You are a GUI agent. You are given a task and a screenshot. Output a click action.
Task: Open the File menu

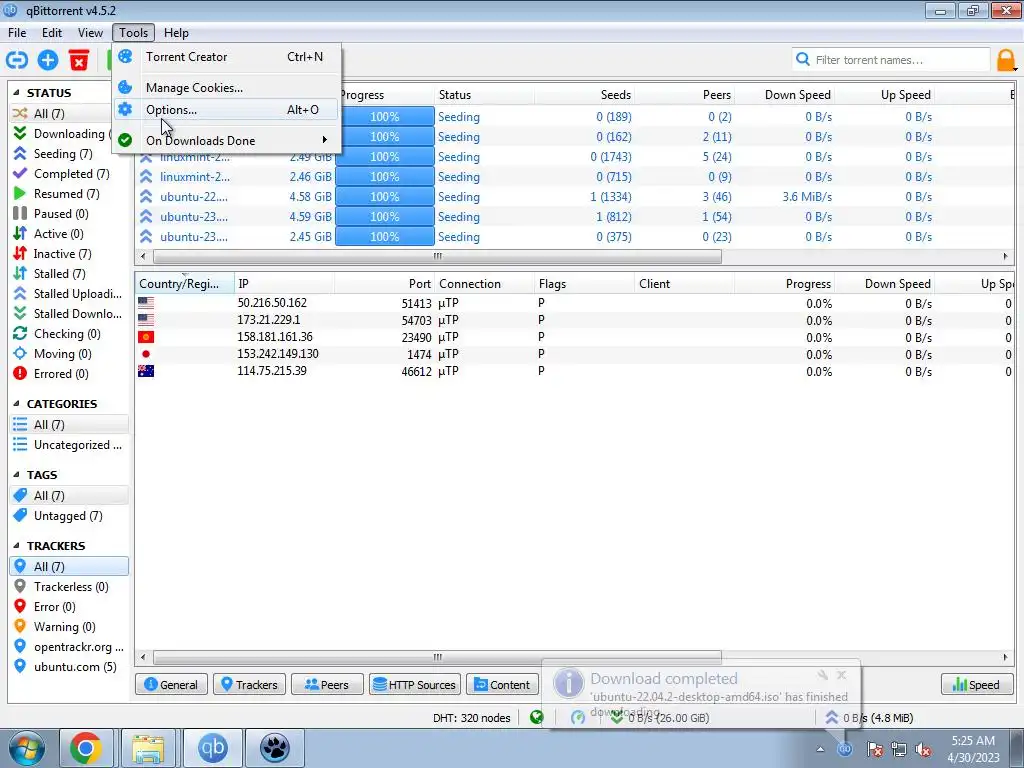17,33
